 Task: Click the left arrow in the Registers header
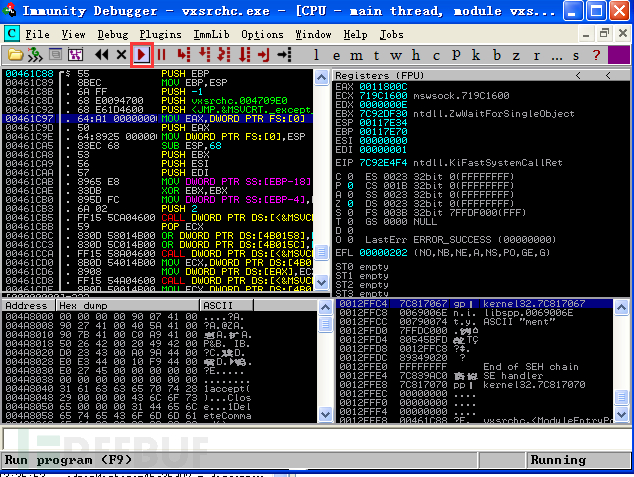pyautogui.click(x=578, y=76)
